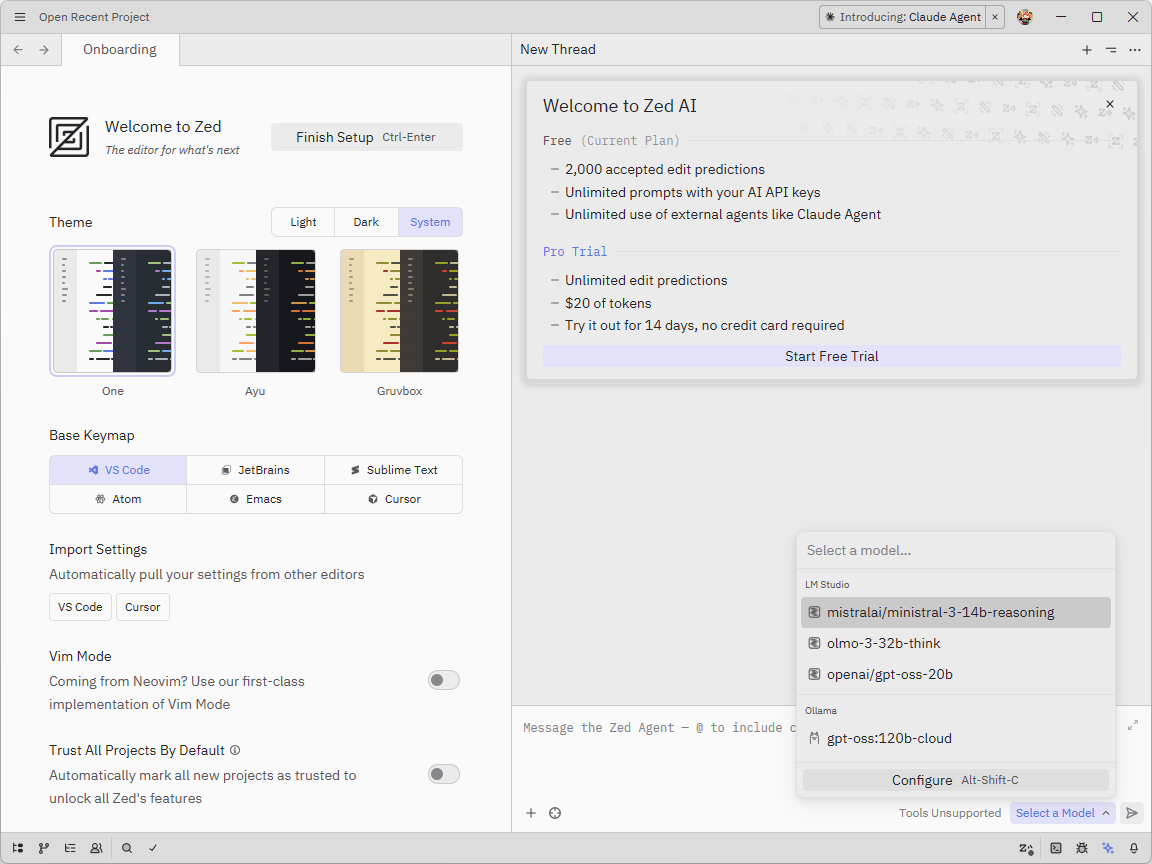Toggle Vim Mode switch
1152x864 pixels.
click(x=444, y=680)
